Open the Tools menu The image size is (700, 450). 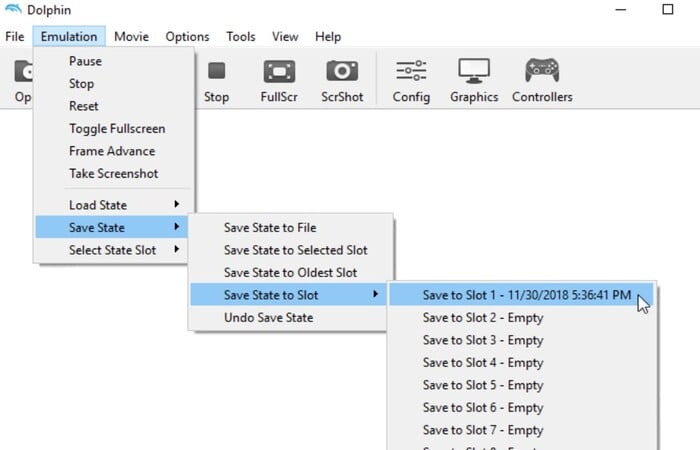point(241,37)
